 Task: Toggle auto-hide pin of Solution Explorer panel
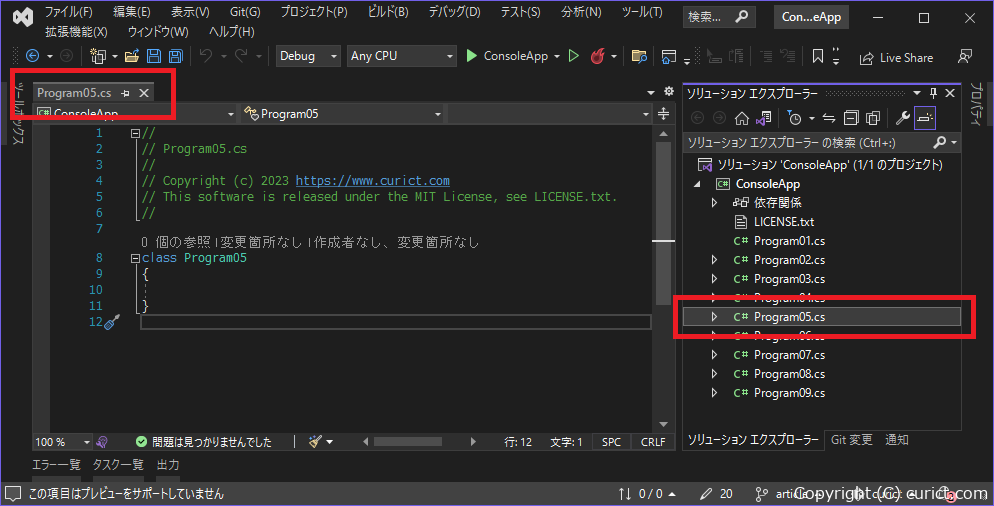933,93
